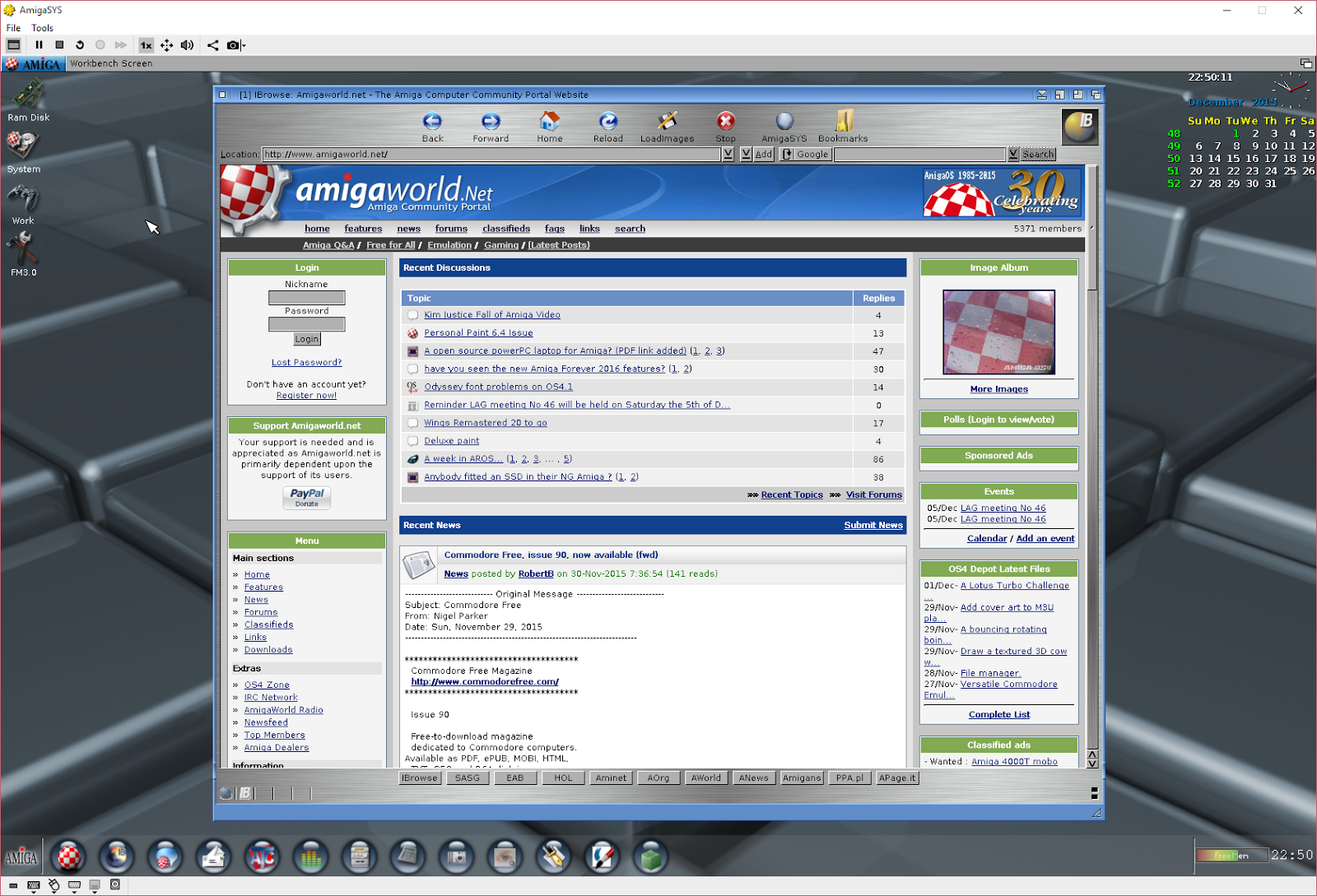
Task: Open the emulator Tools menu
Action: point(42,28)
